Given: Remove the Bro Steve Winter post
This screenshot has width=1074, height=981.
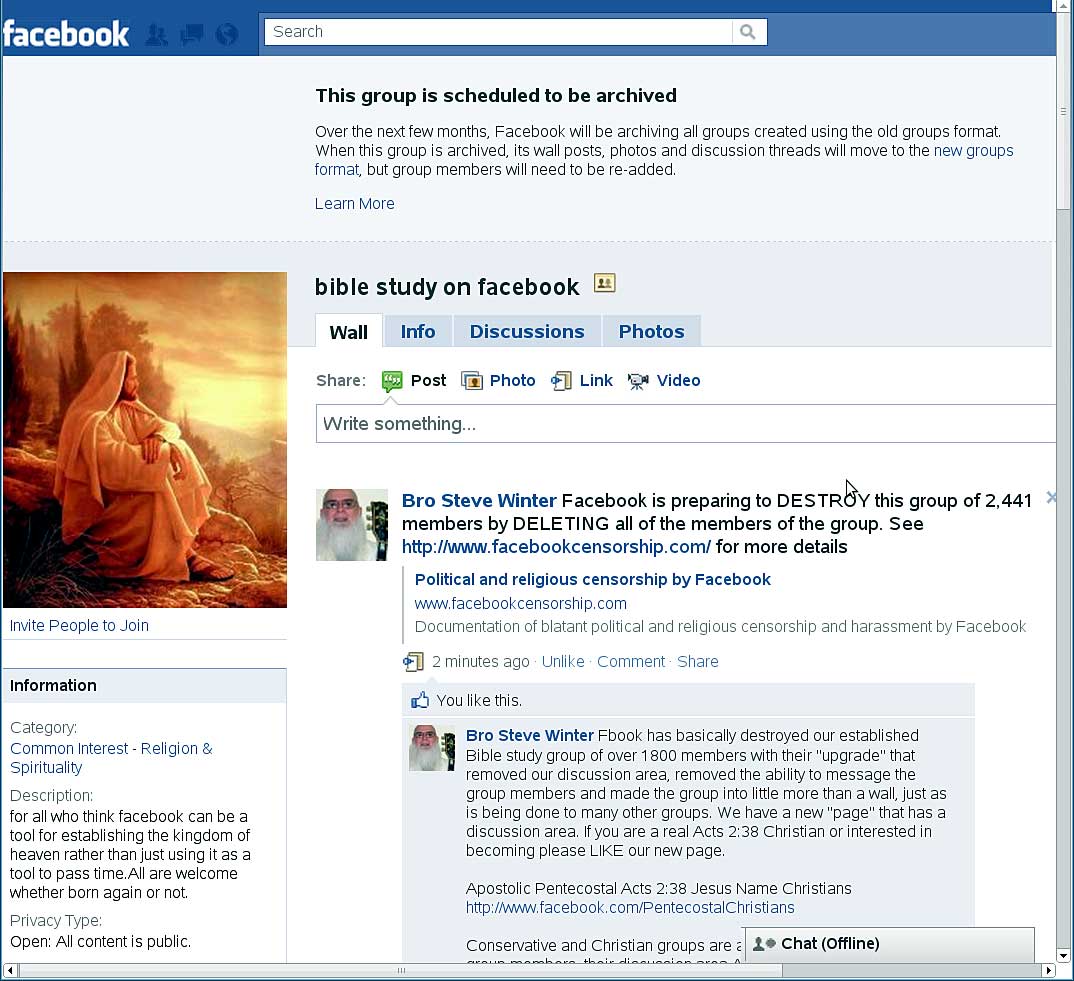Looking at the screenshot, I should pyautogui.click(x=1051, y=498).
